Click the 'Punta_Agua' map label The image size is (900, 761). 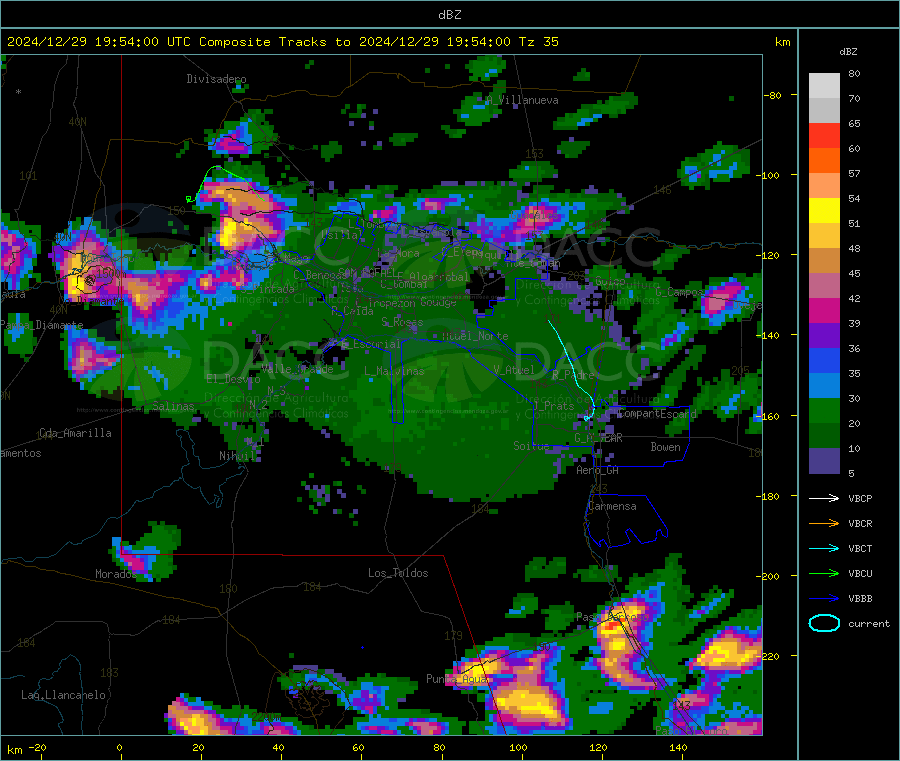pyautogui.click(x=457, y=679)
